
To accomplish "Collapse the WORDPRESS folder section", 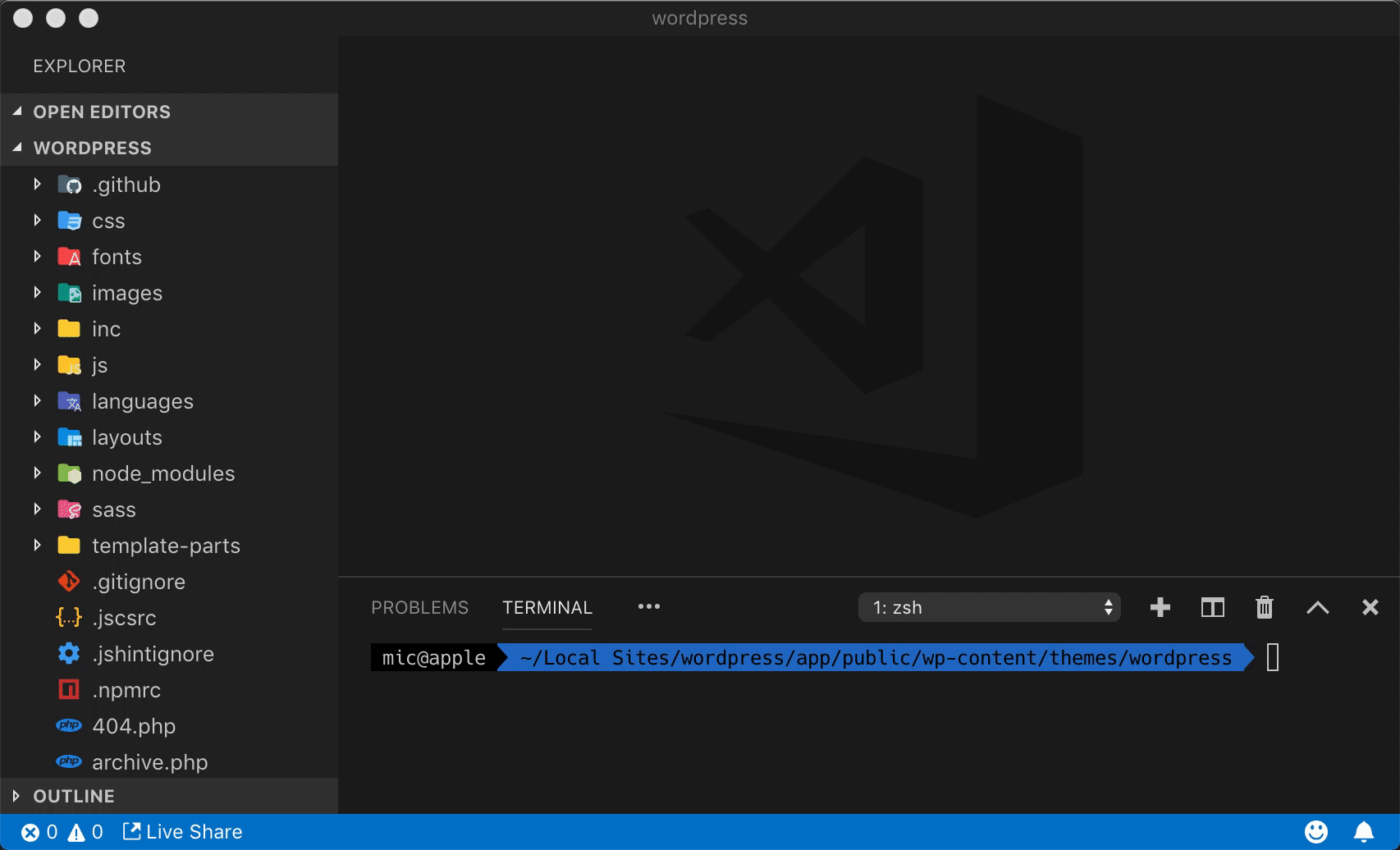I will (x=169, y=148).
